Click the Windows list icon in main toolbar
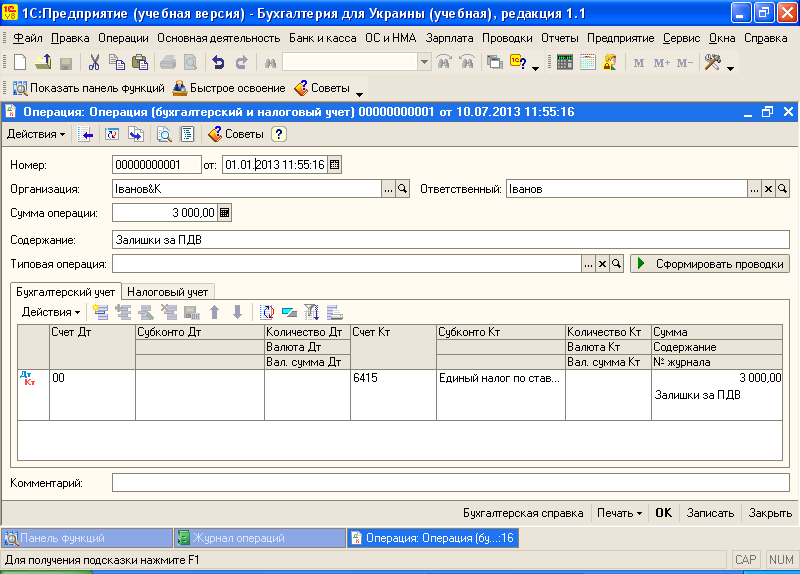This screenshot has width=800, height=574. (494, 63)
